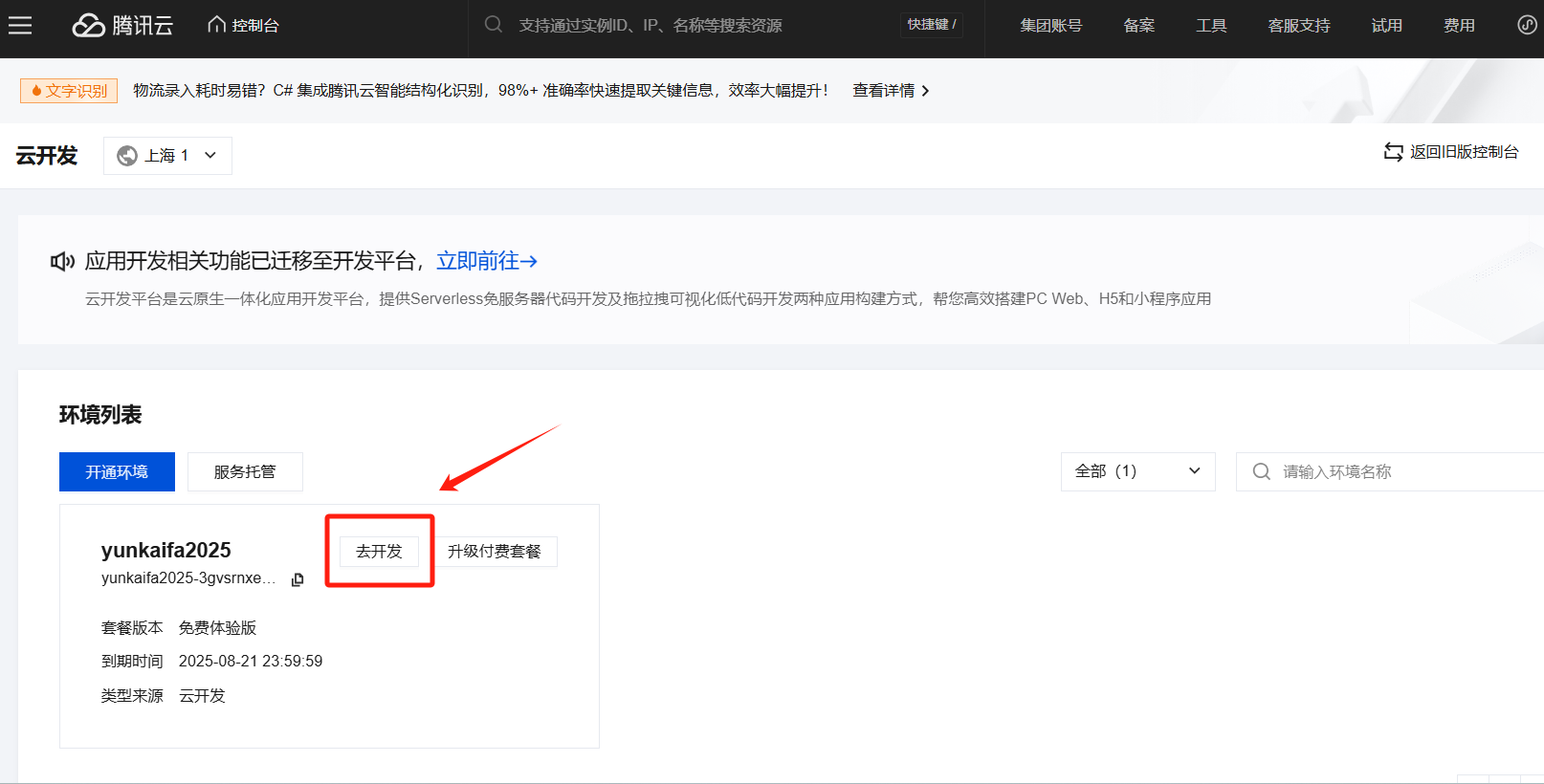Open 查看详情 banner link
The image size is (1544, 784).
883,91
